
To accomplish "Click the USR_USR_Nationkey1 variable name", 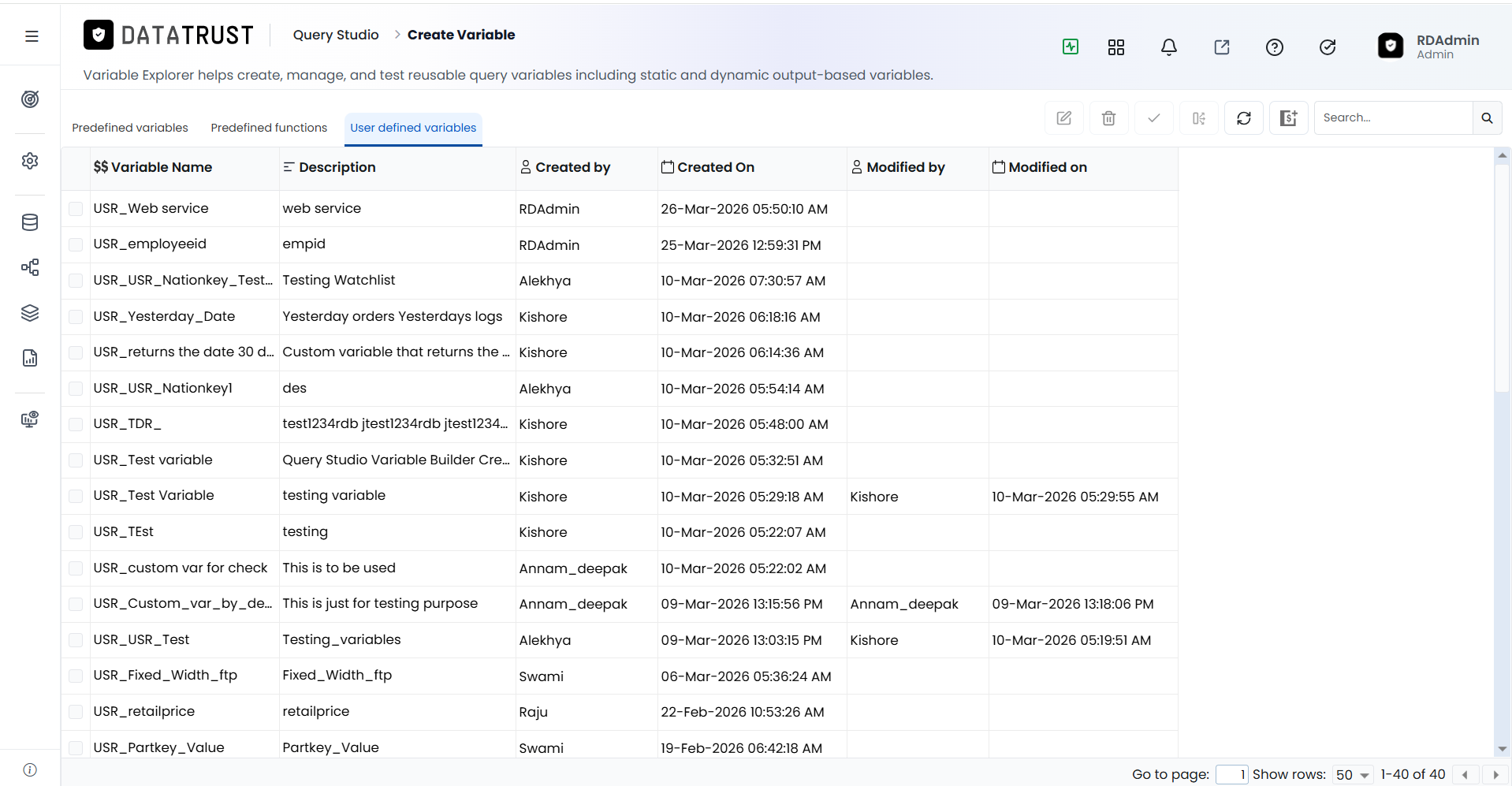I will tap(163, 388).
